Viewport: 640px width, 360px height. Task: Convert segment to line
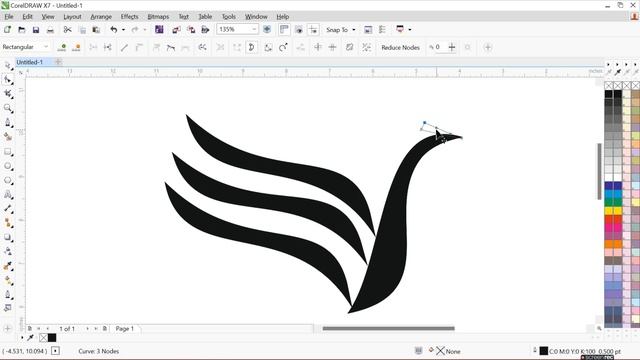tap(124, 47)
